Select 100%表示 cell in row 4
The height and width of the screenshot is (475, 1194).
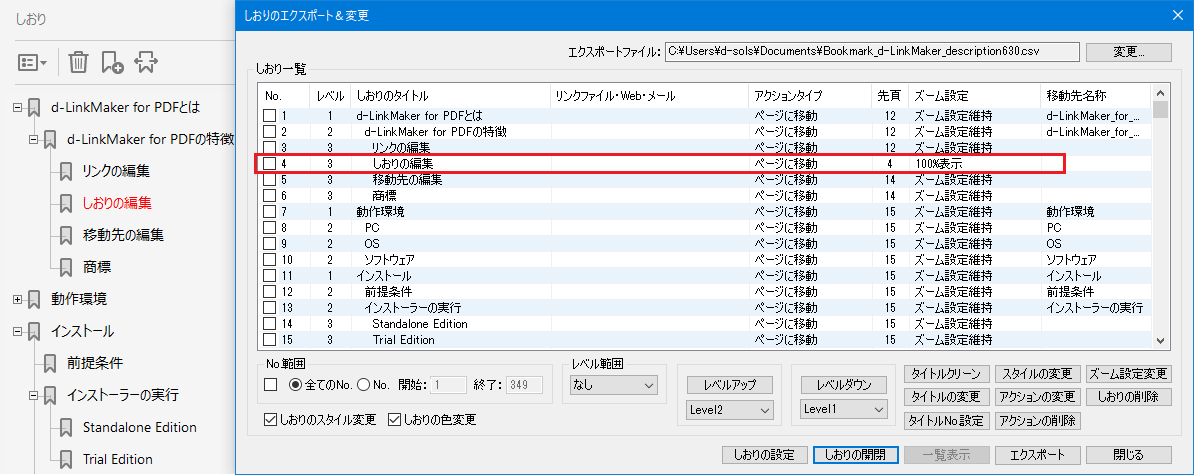[939, 164]
